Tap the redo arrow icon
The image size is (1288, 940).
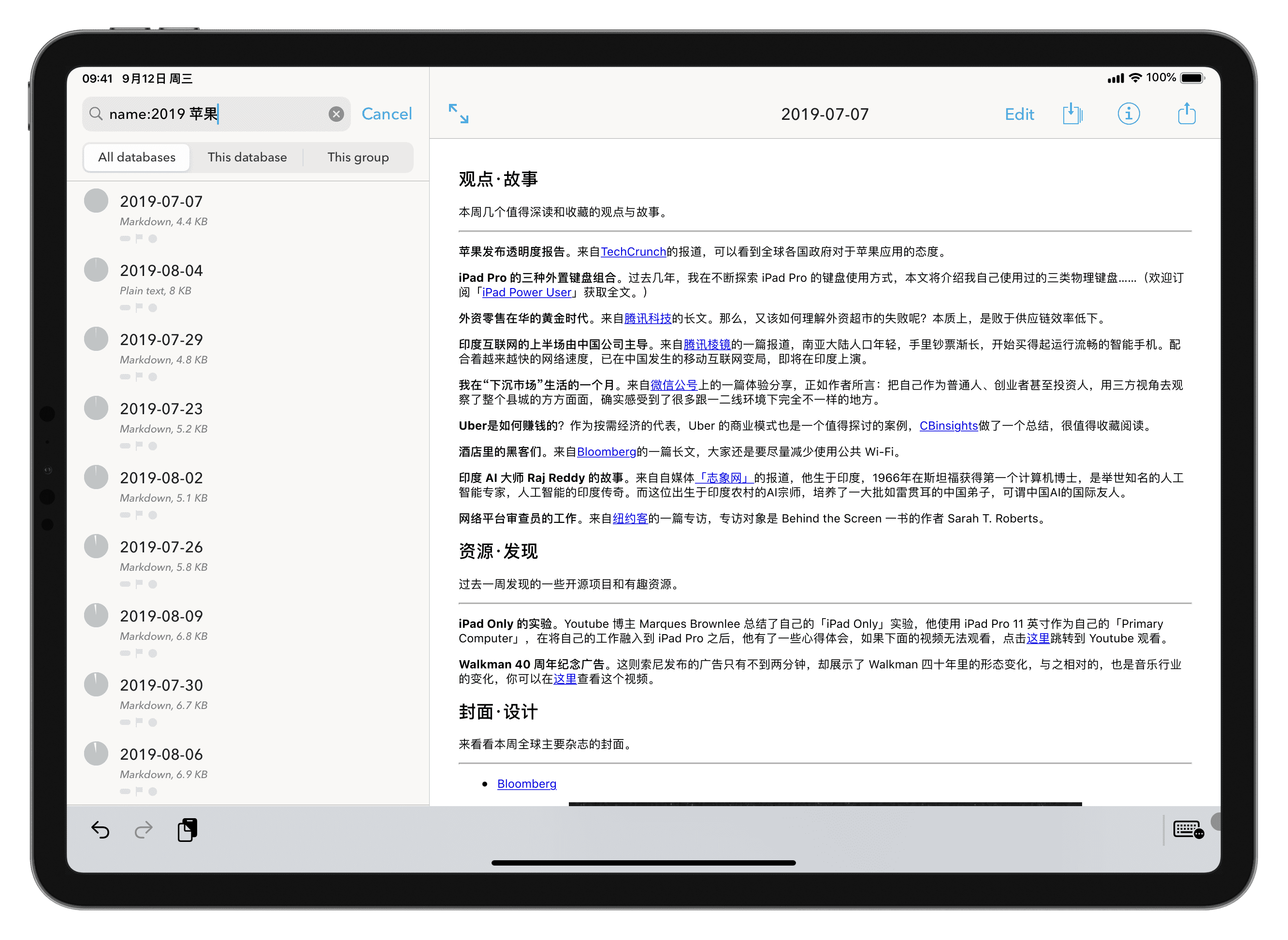(x=144, y=830)
